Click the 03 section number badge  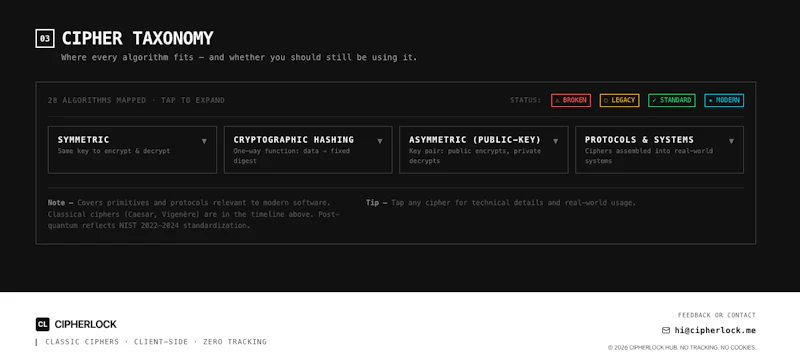[45, 38]
